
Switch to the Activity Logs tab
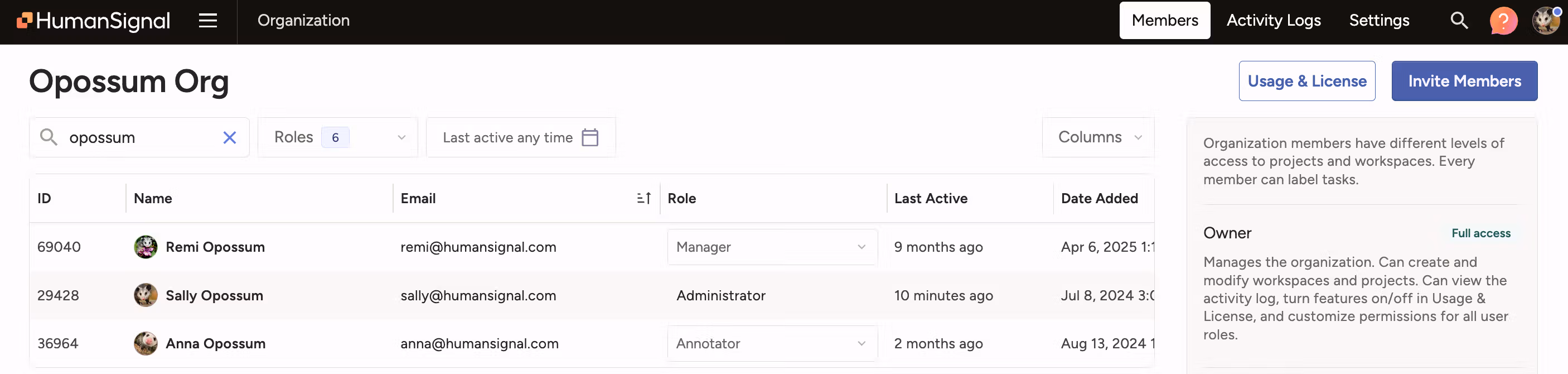click(1274, 21)
